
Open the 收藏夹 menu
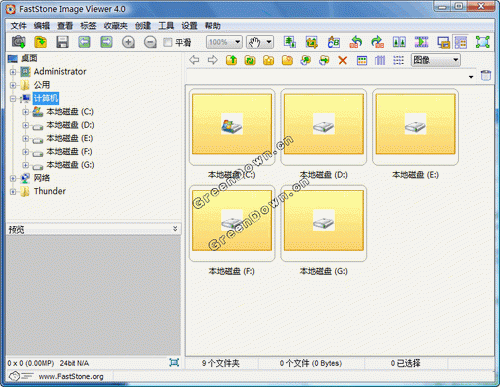115,26
